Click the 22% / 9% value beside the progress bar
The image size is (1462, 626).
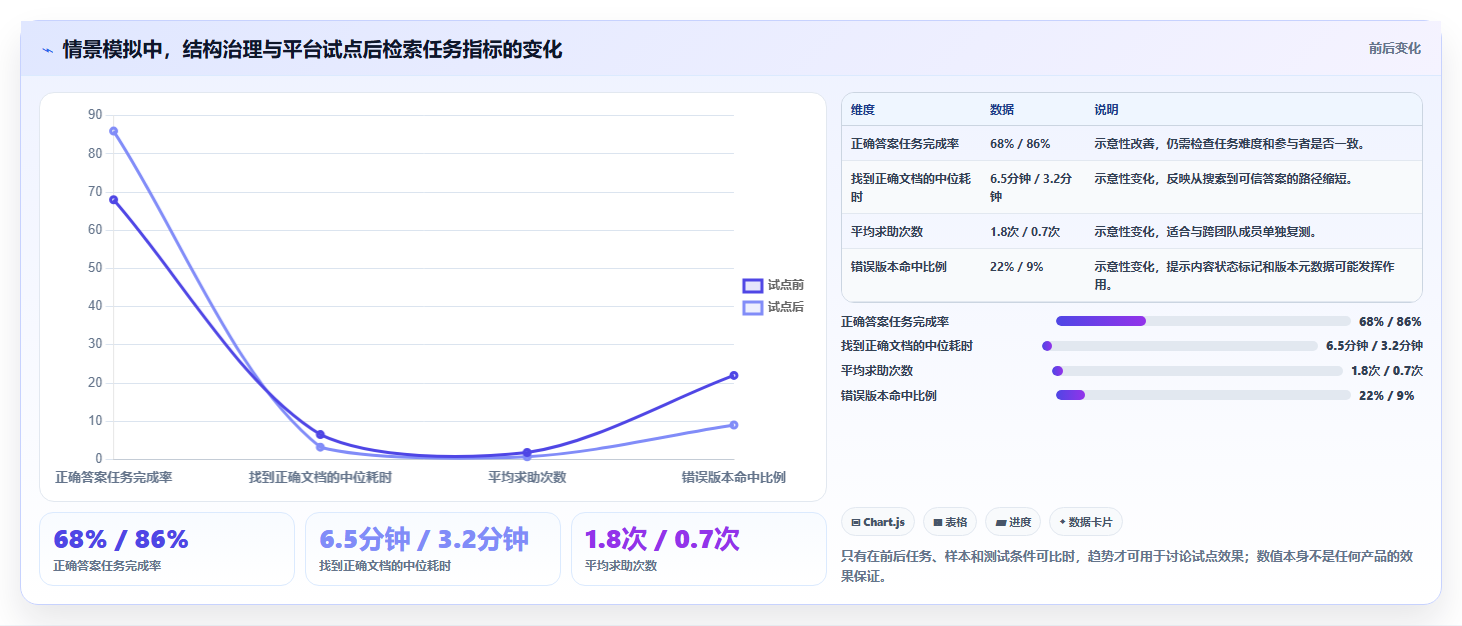coord(1387,396)
